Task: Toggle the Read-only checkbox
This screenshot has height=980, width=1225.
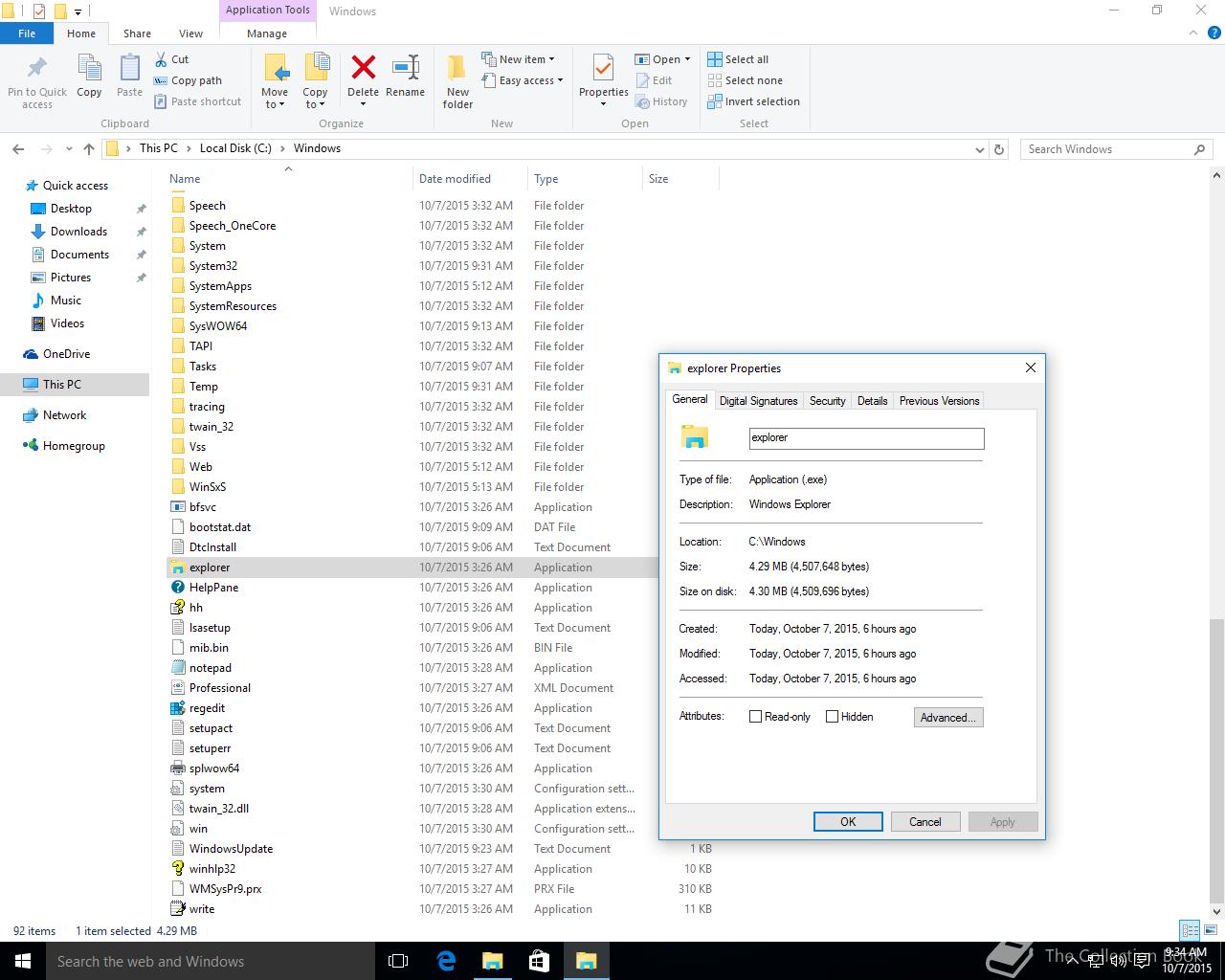Action: click(x=755, y=717)
